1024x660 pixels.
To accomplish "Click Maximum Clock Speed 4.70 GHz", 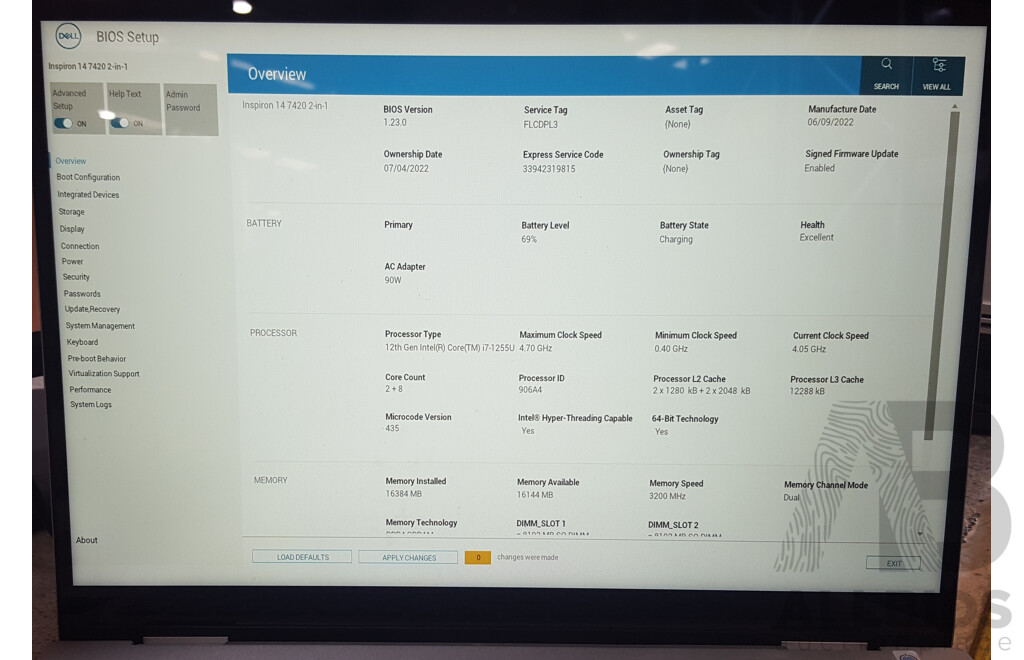I will click(x=536, y=348).
